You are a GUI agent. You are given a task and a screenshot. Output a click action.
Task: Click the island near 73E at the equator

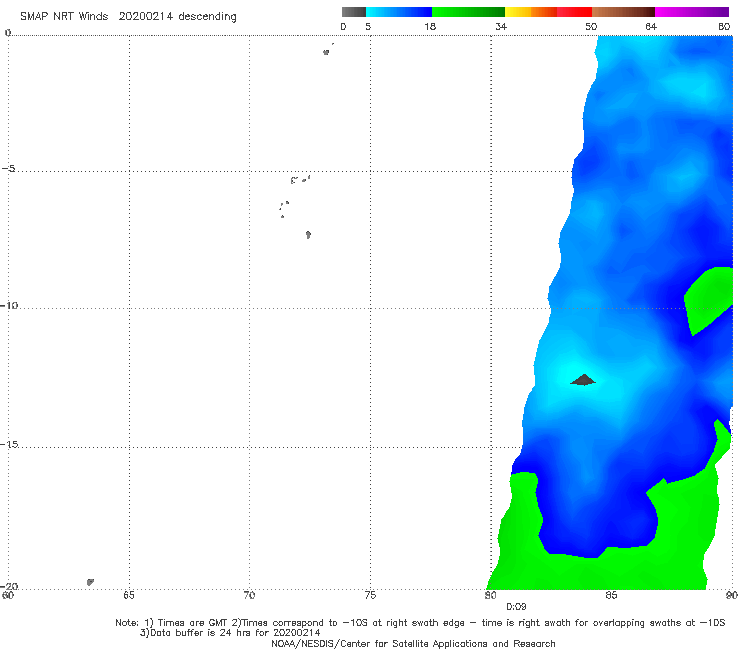tap(326, 52)
